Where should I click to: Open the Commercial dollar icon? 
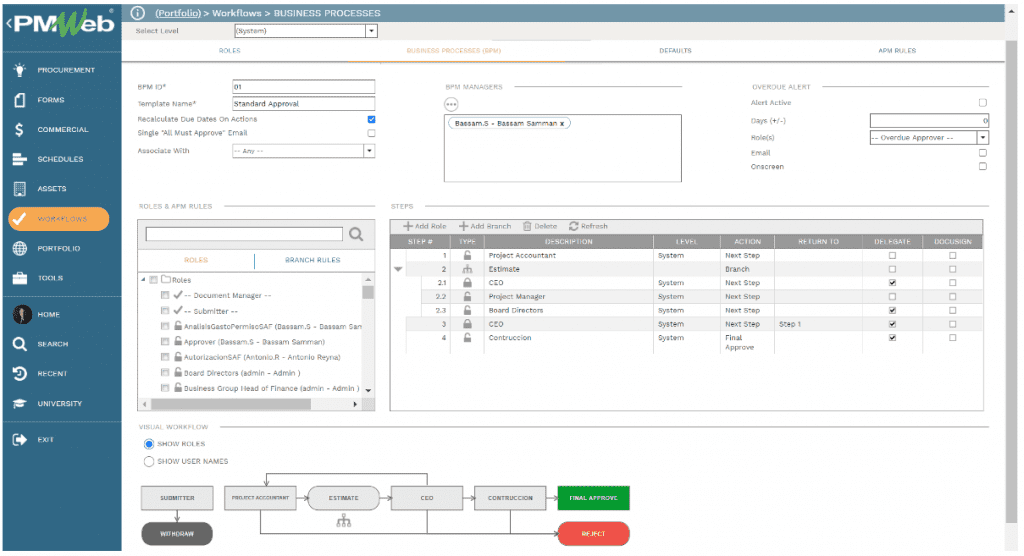20,129
